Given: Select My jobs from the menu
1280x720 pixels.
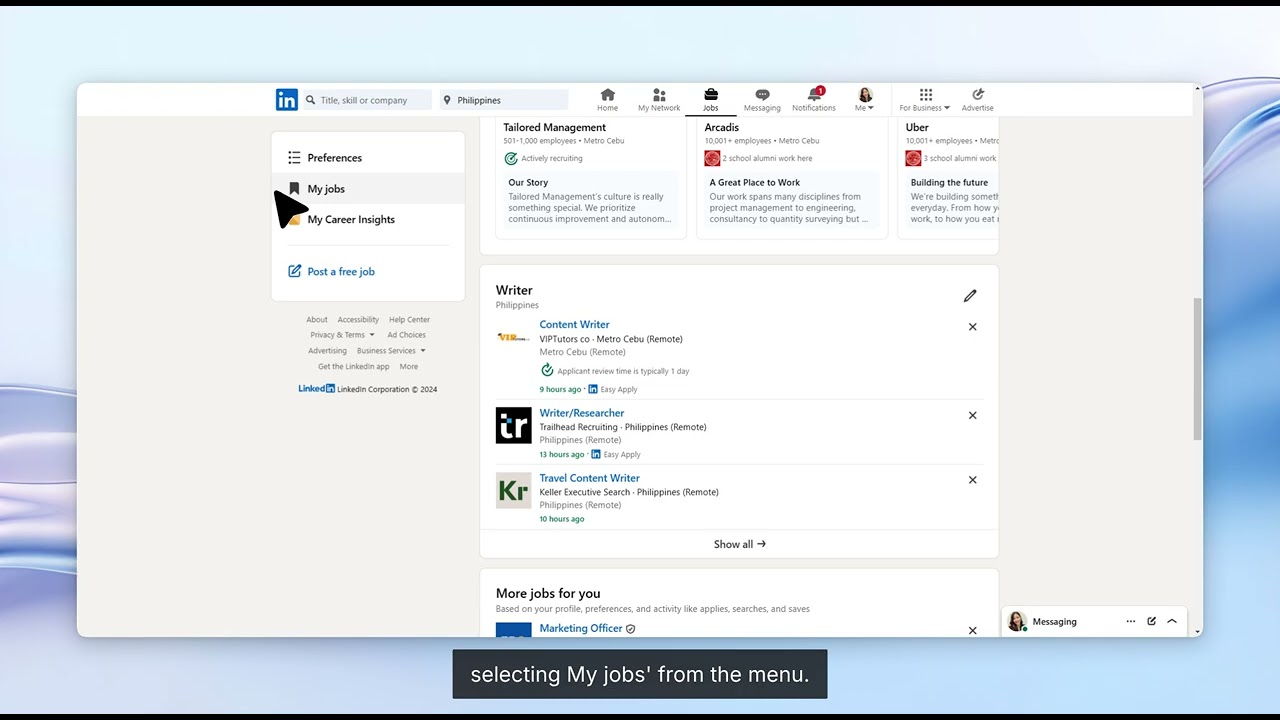Looking at the screenshot, I should pos(368,188).
